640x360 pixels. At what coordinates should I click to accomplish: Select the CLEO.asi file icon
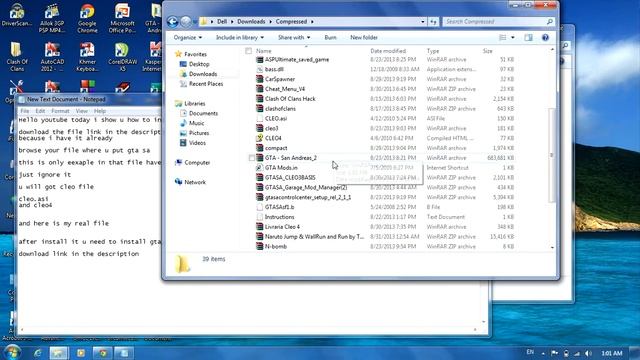[259, 118]
